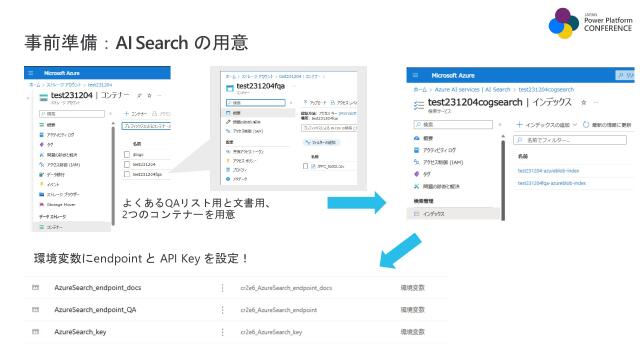The image size is (640, 360).
Task: Select インデックス in cogsearch sidebar
Action: pos(453,214)
